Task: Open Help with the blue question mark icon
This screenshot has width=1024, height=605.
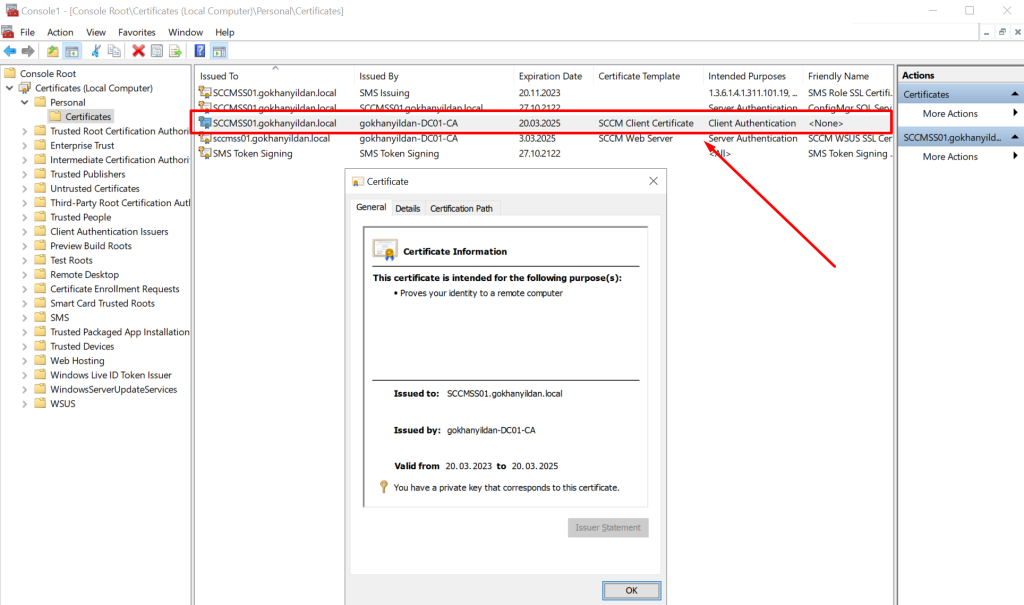Action: click(200, 51)
